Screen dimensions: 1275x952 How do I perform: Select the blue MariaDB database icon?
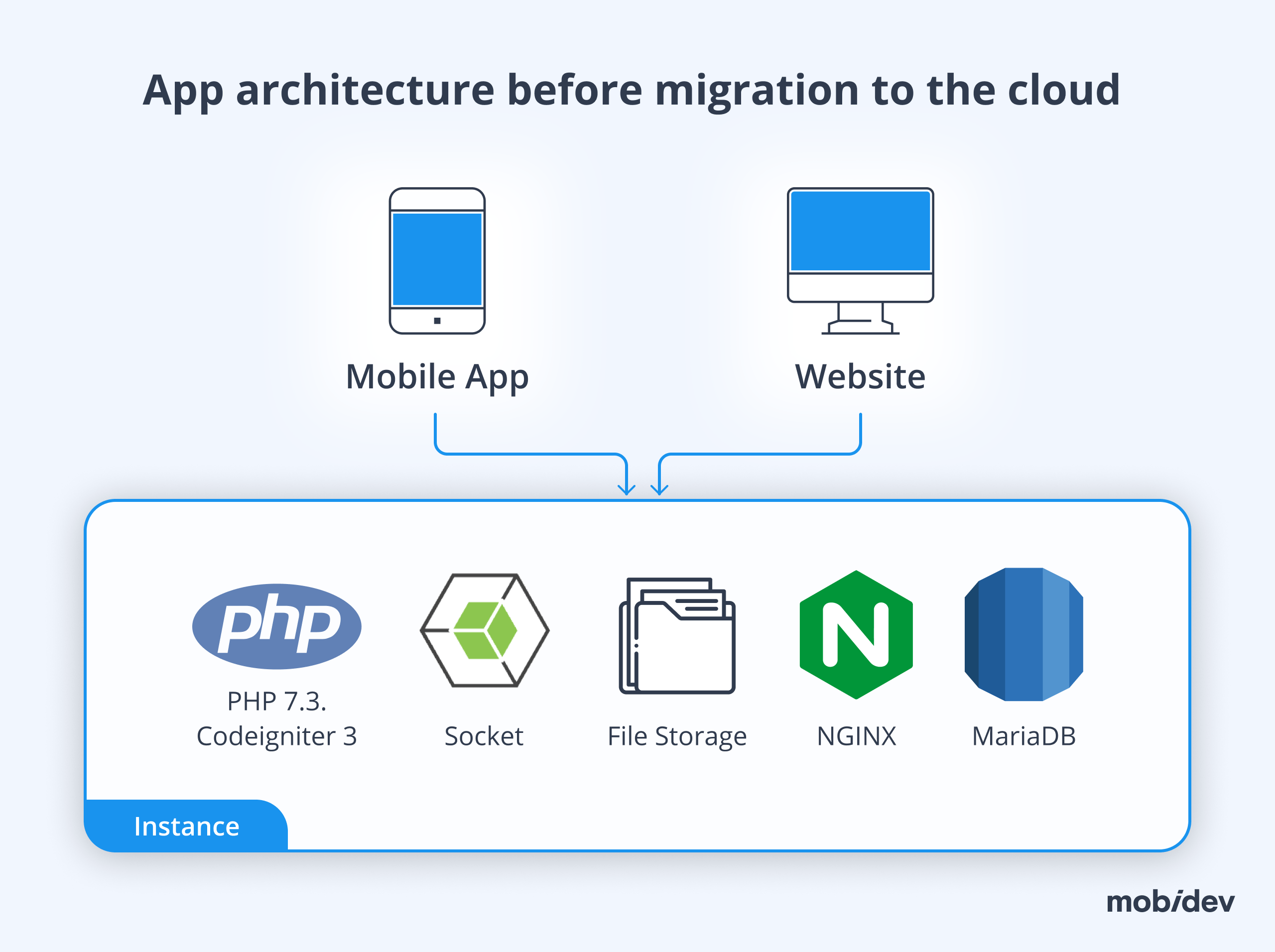[x=1023, y=634]
